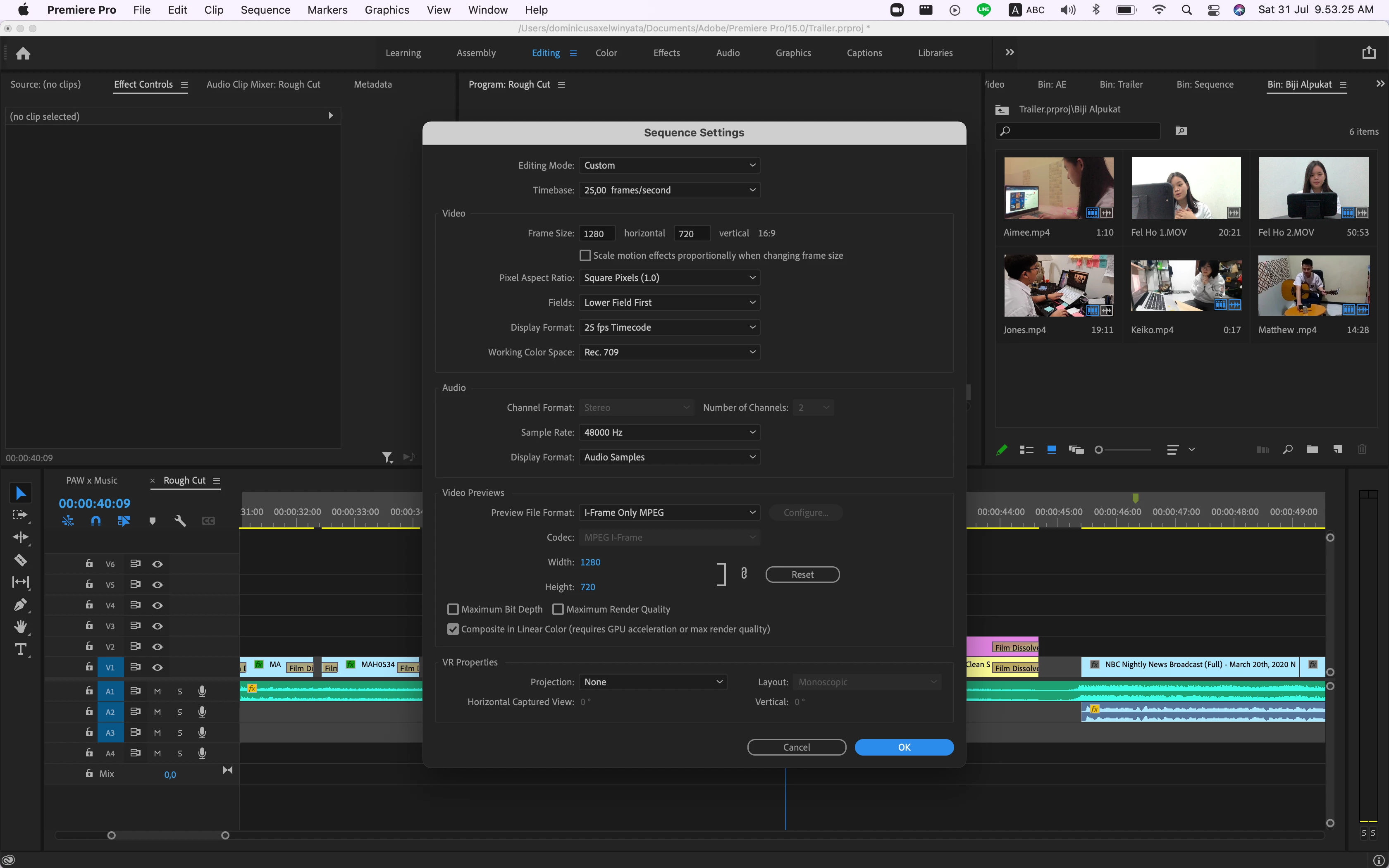The height and width of the screenshot is (868, 1389).
Task: Click the Reset button
Action: pyautogui.click(x=802, y=575)
